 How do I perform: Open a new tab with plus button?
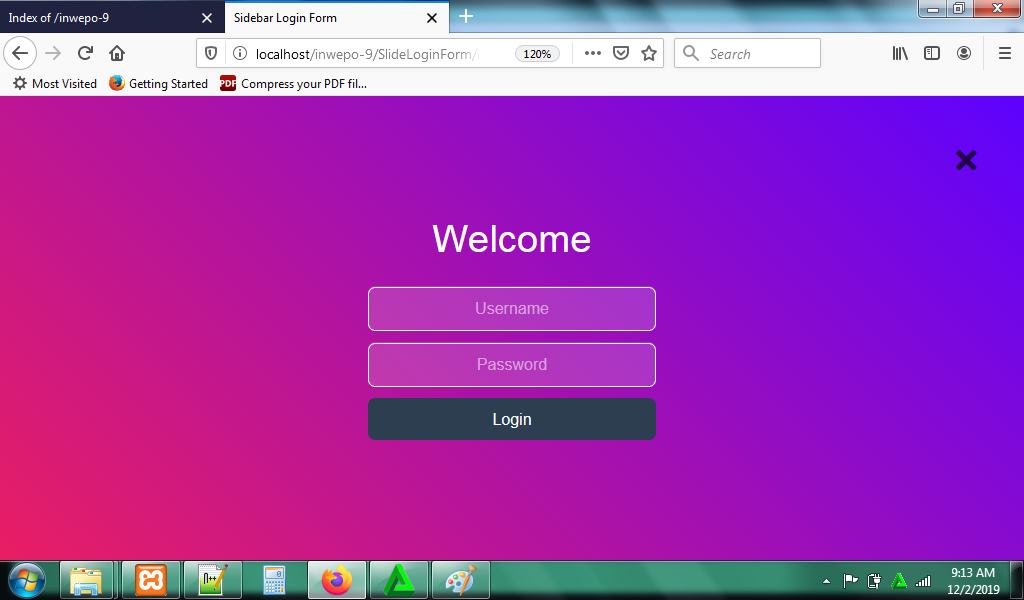coord(466,16)
